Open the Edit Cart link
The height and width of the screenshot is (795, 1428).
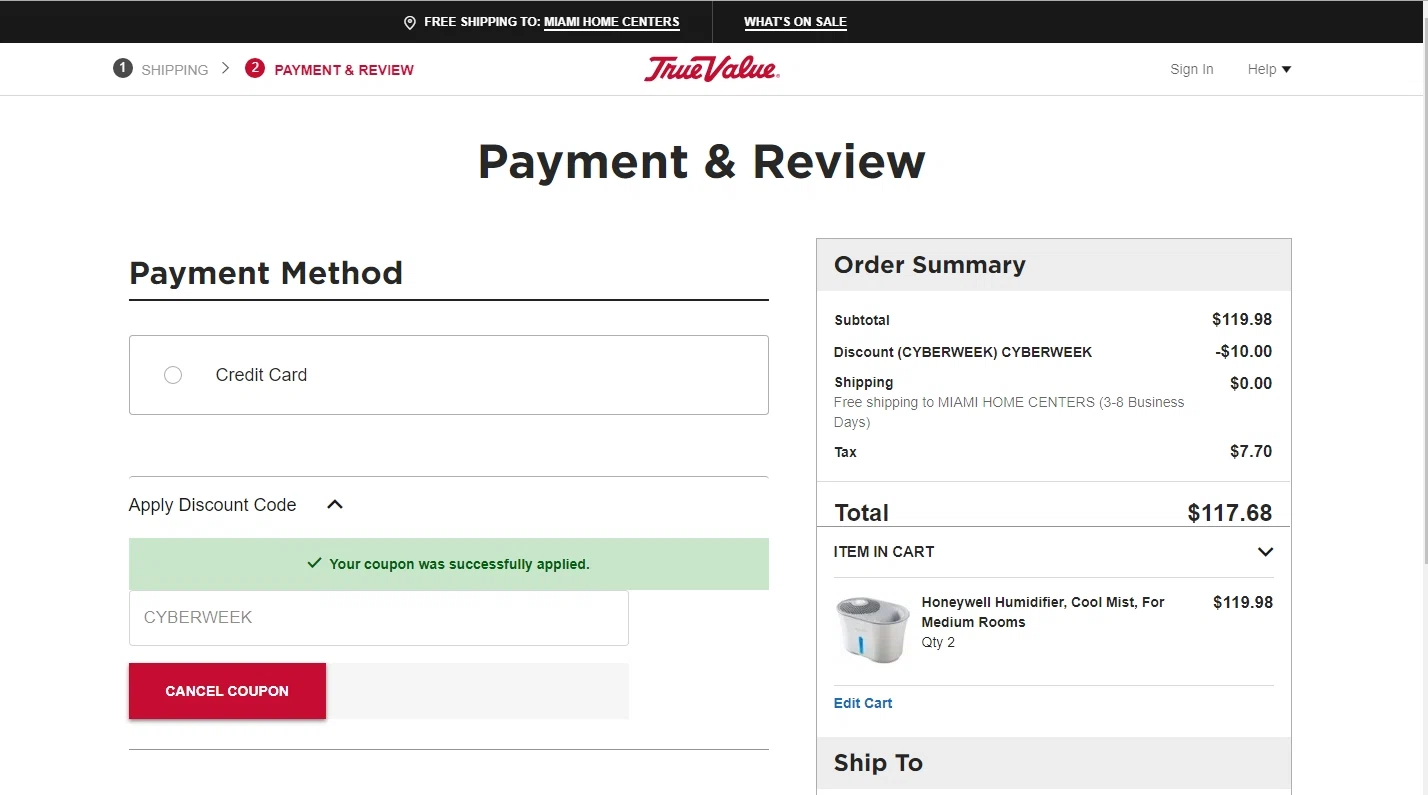(863, 703)
